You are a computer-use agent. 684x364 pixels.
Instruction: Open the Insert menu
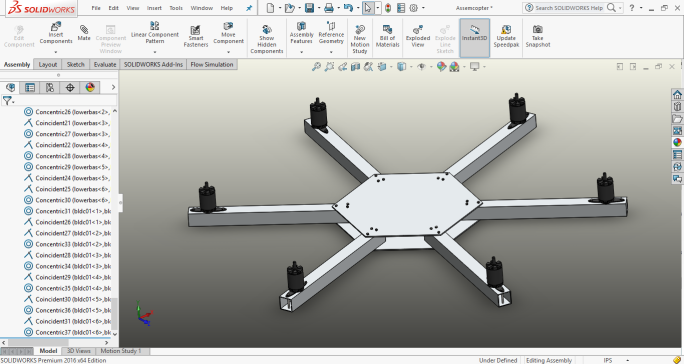[154, 8]
